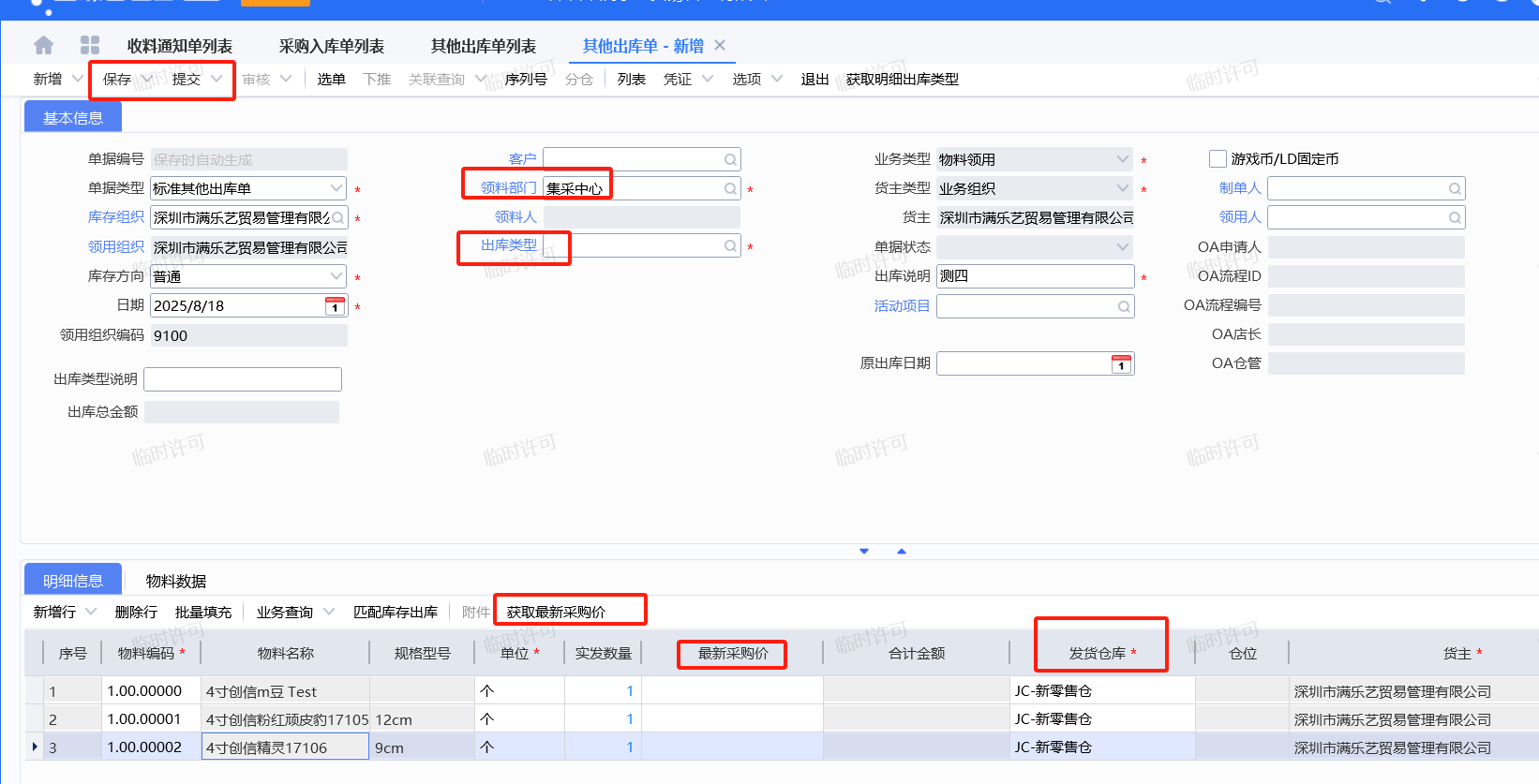The width and height of the screenshot is (1539, 784).
Task: Open the 新增行 dropdown arrow
Action: pyautogui.click(x=91, y=612)
